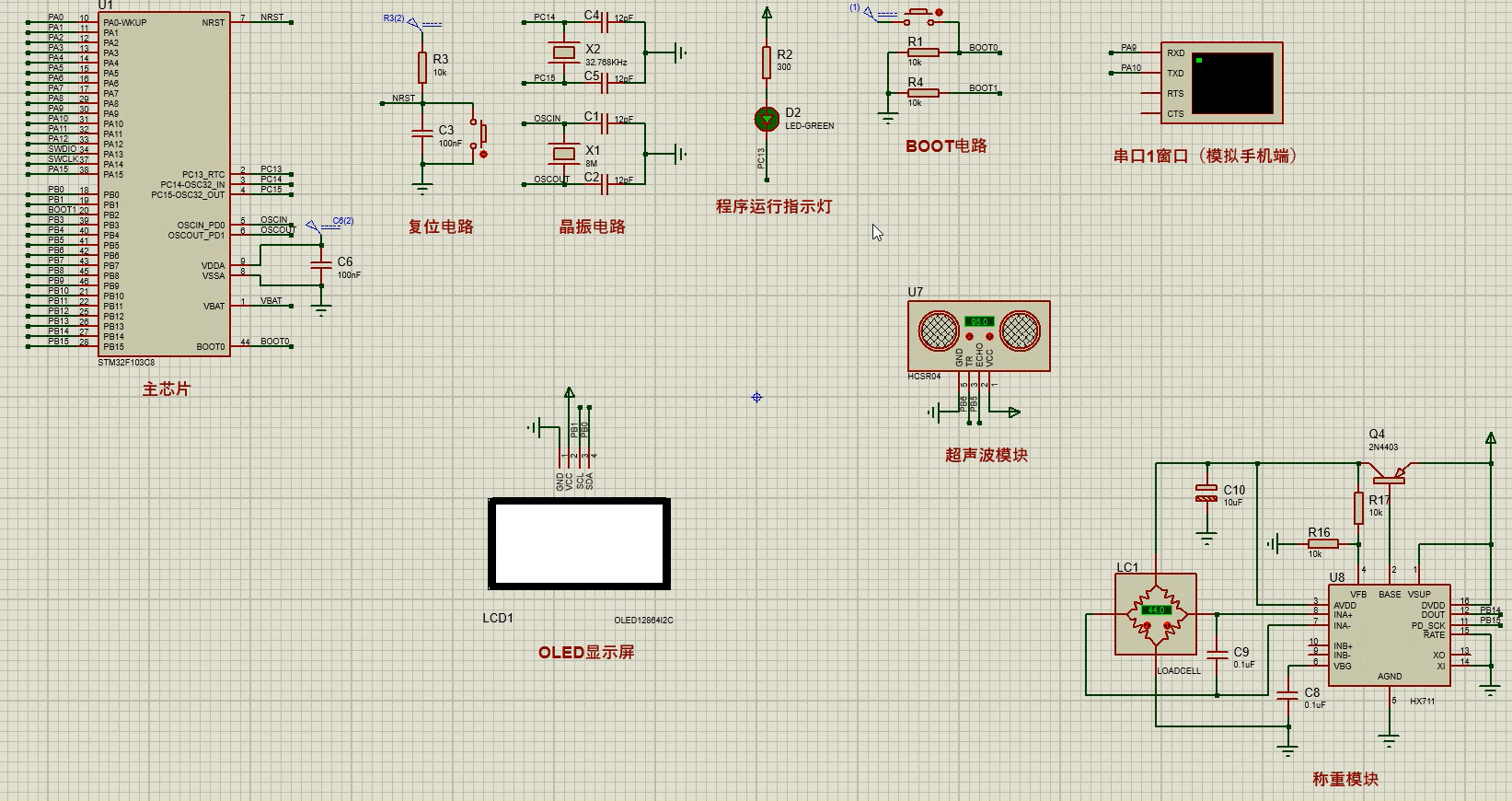Decrease HCSR04 distance with down arrow
Image resolution: width=1512 pixels, height=801 pixels.
click(969, 337)
